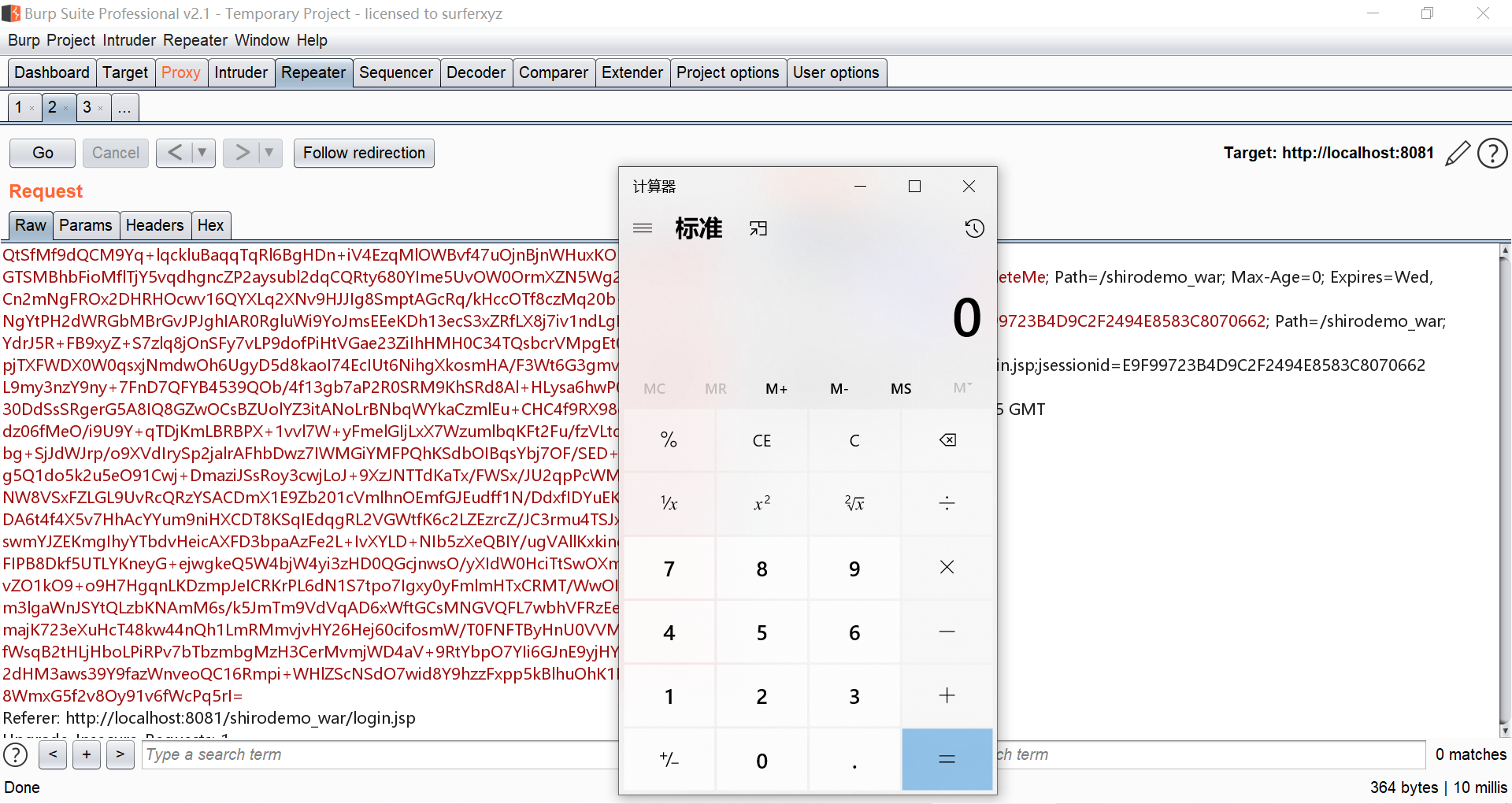The height and width of the screenshot is (804, 1512).
Task: Open the Help menu
Action: tap(312, 40)
